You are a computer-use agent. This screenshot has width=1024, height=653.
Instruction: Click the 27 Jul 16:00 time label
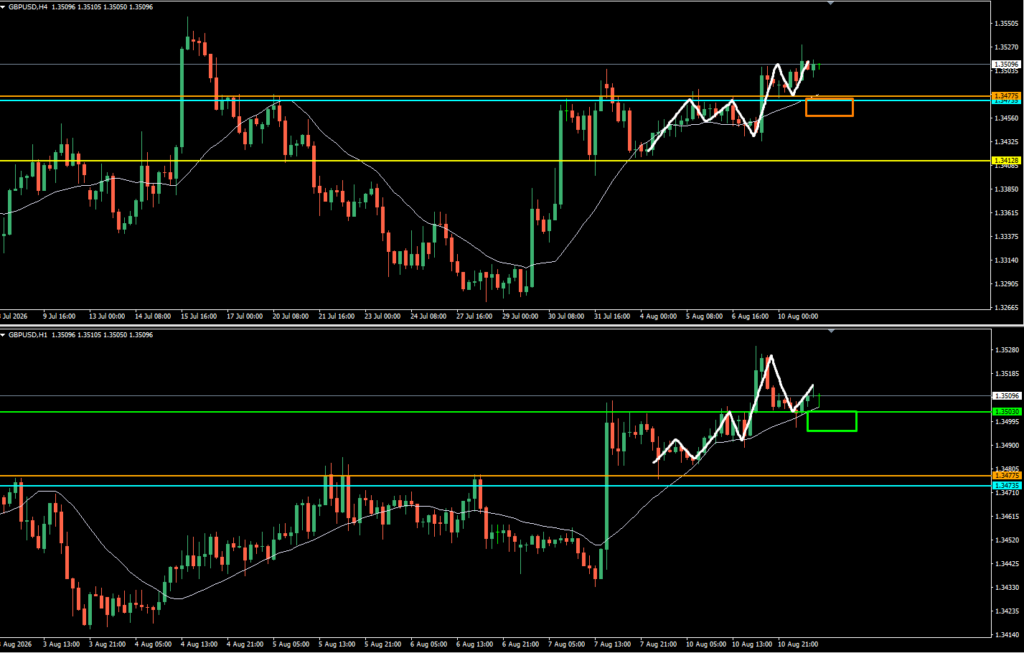(475, 316)
